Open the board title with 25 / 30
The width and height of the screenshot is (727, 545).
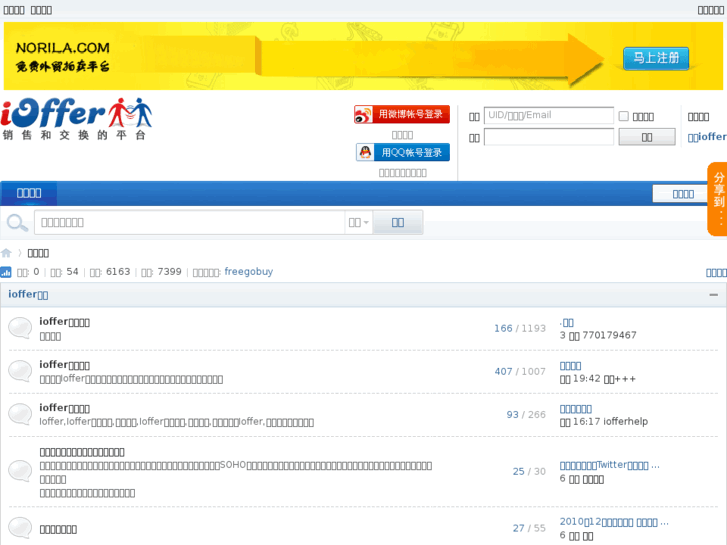pyautogui.click(x=82, y=452)
